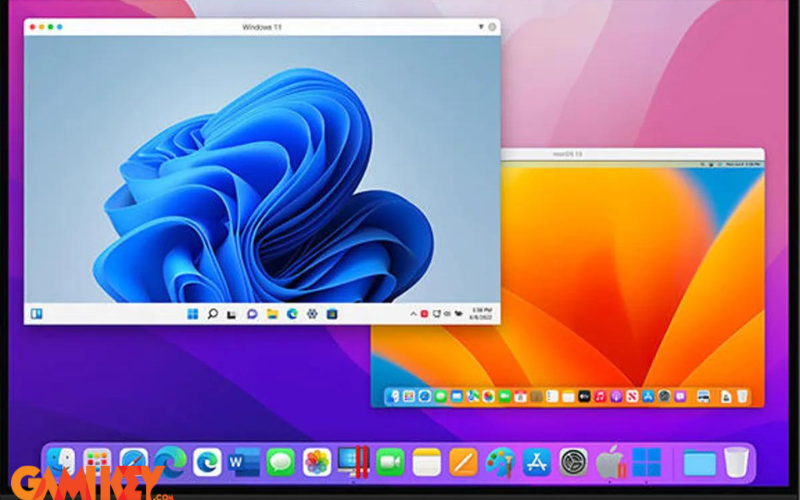Open App Store in the macOS 13 VM dock
800x500 pixels.
point(648,396)
